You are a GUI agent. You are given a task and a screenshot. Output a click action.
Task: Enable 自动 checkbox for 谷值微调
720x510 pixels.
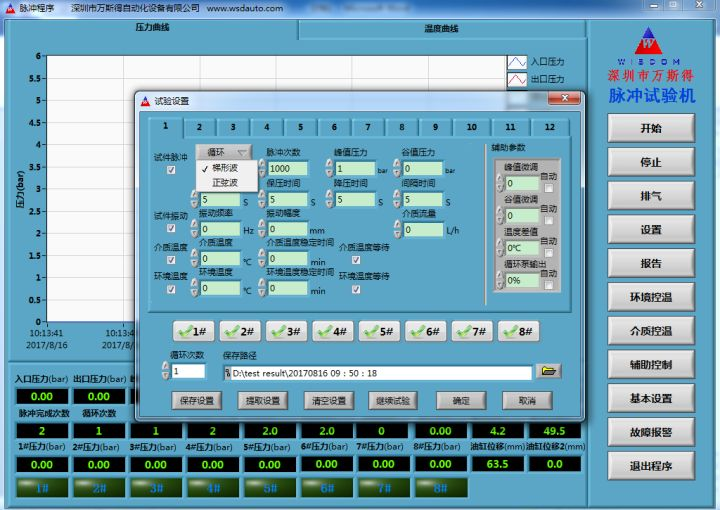point(548,220)
